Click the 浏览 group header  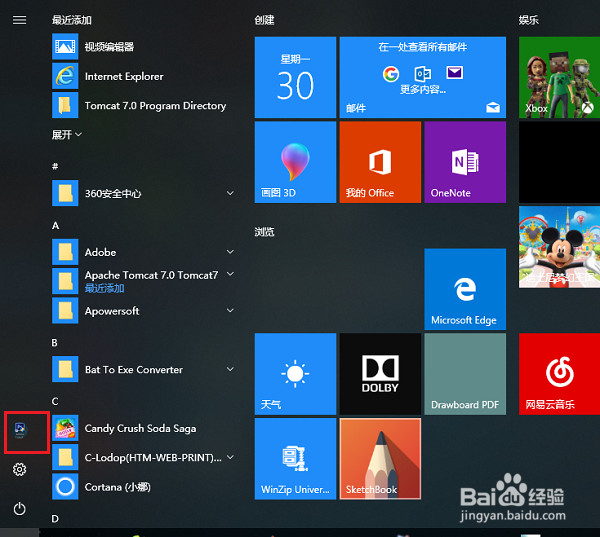pyautogui.click(x=264, y=232)
